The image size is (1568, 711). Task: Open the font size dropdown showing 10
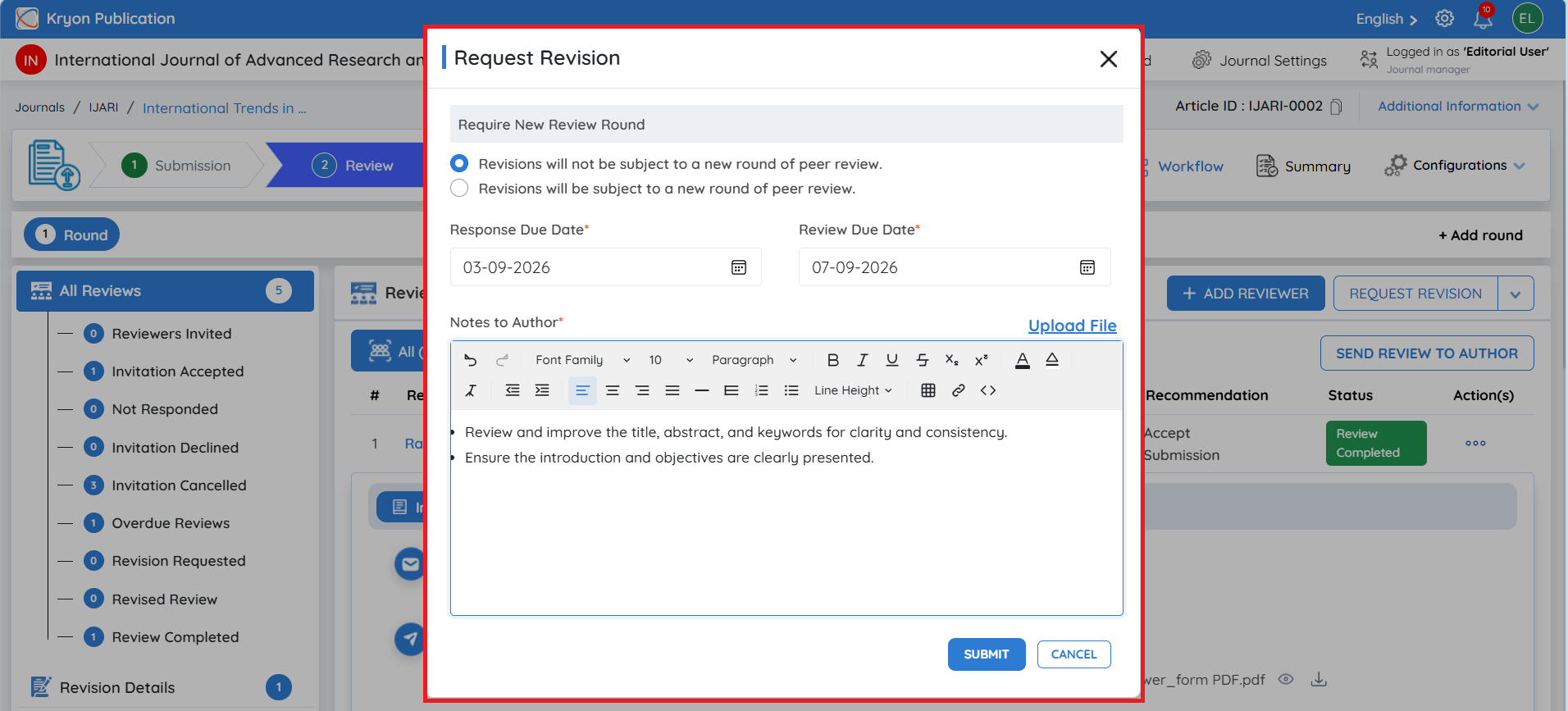pos(671,360)
